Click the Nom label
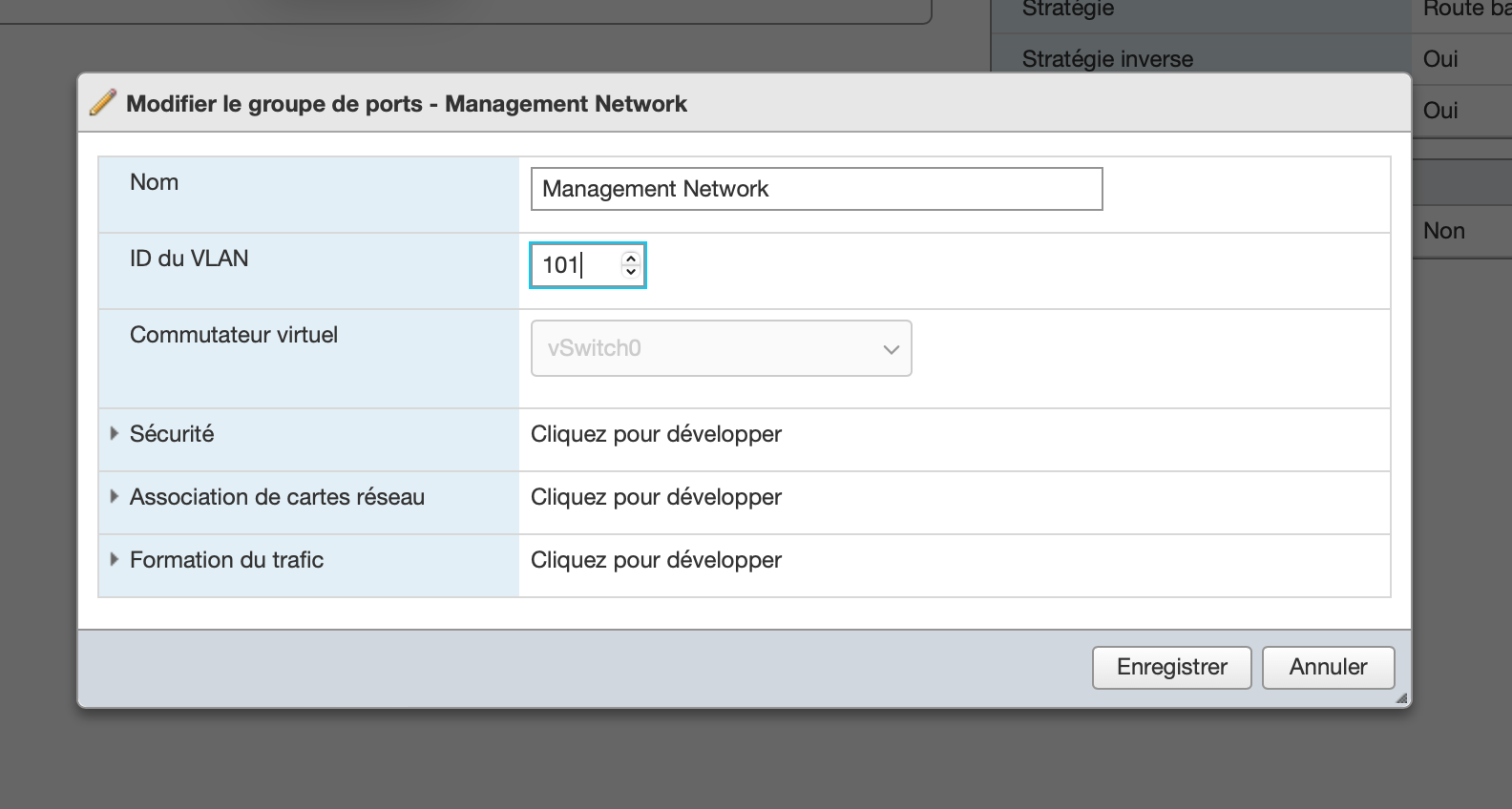 (x=155, y=182)
